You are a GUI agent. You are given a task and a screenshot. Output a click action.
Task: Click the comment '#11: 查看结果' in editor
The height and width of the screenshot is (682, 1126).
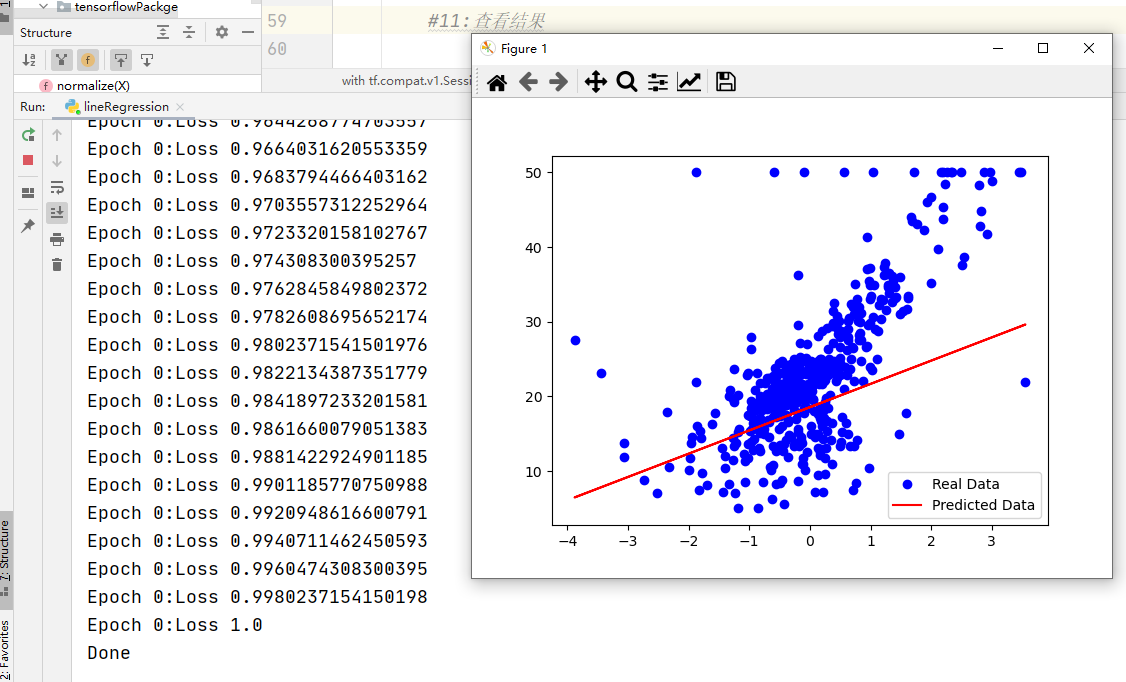click(x=486, y=21)
